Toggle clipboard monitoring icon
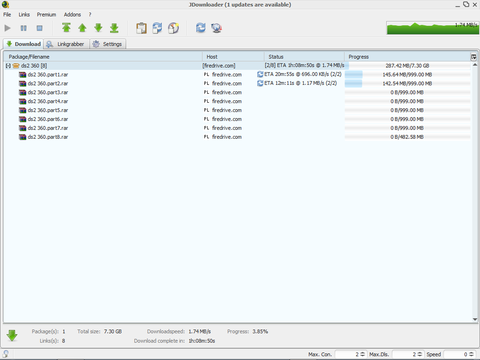 click(x=141, y=28)
